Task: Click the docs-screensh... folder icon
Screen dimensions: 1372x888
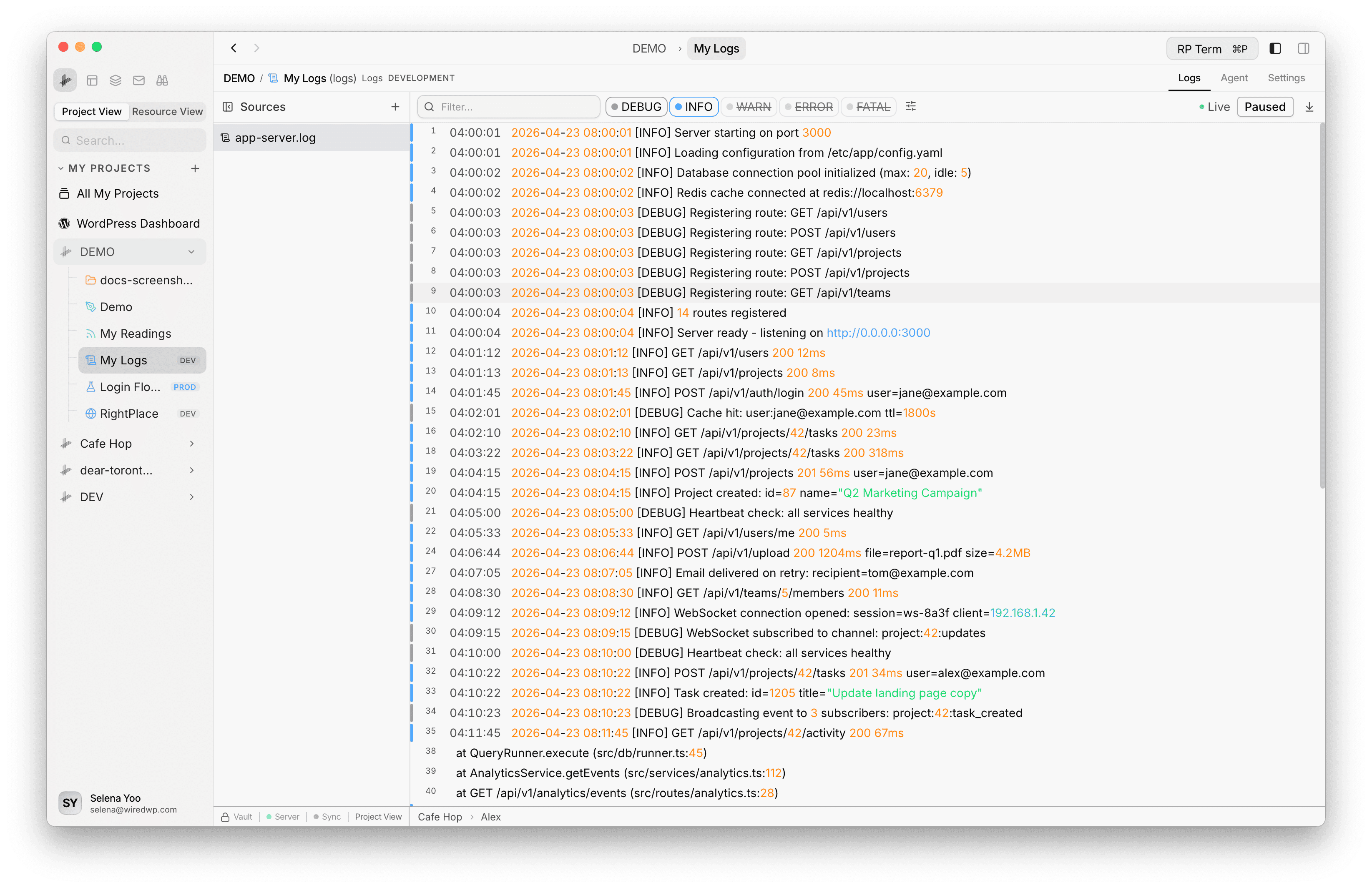Action: [90, 280]
